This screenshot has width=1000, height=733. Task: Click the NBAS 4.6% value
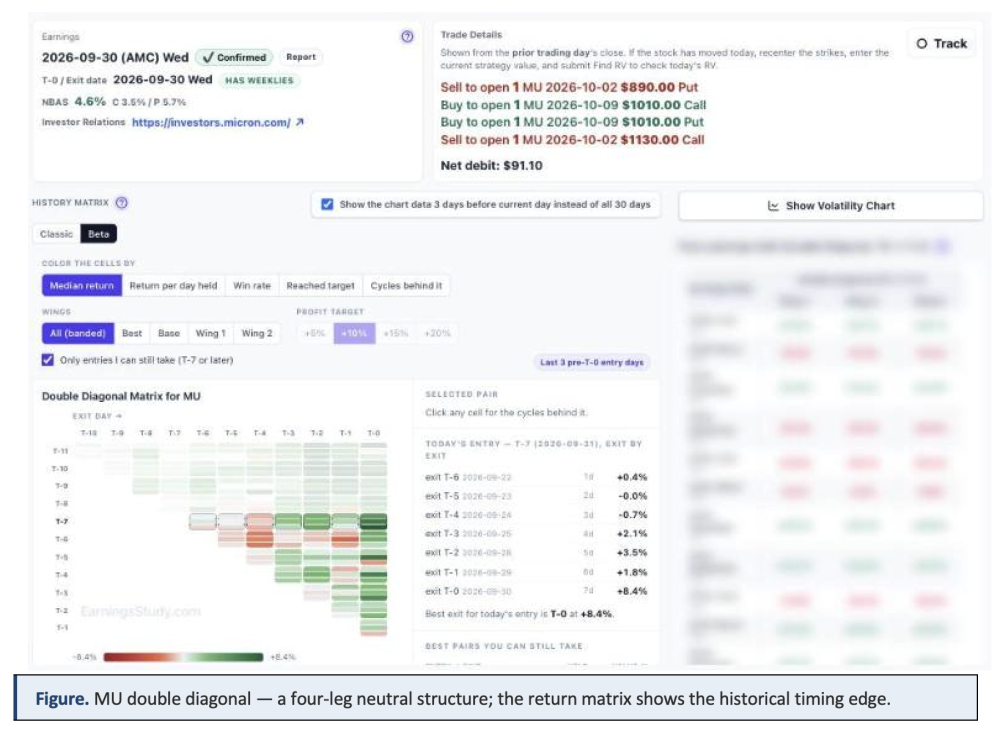tap(90, 101)
